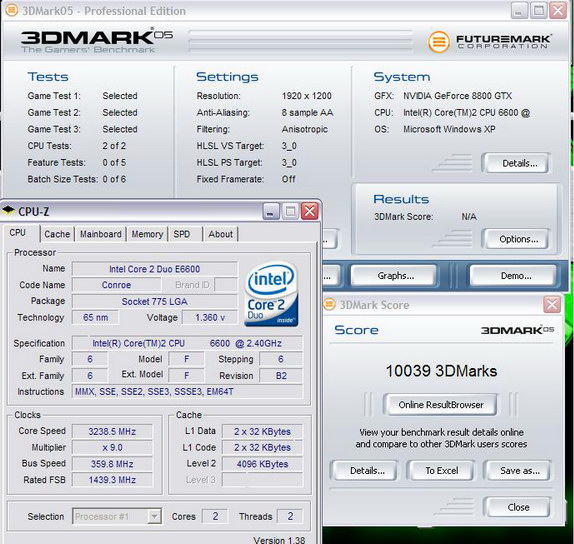Click Details in the 3DMark Score dialog
The image size is (574, 544).
coord(364,471)
